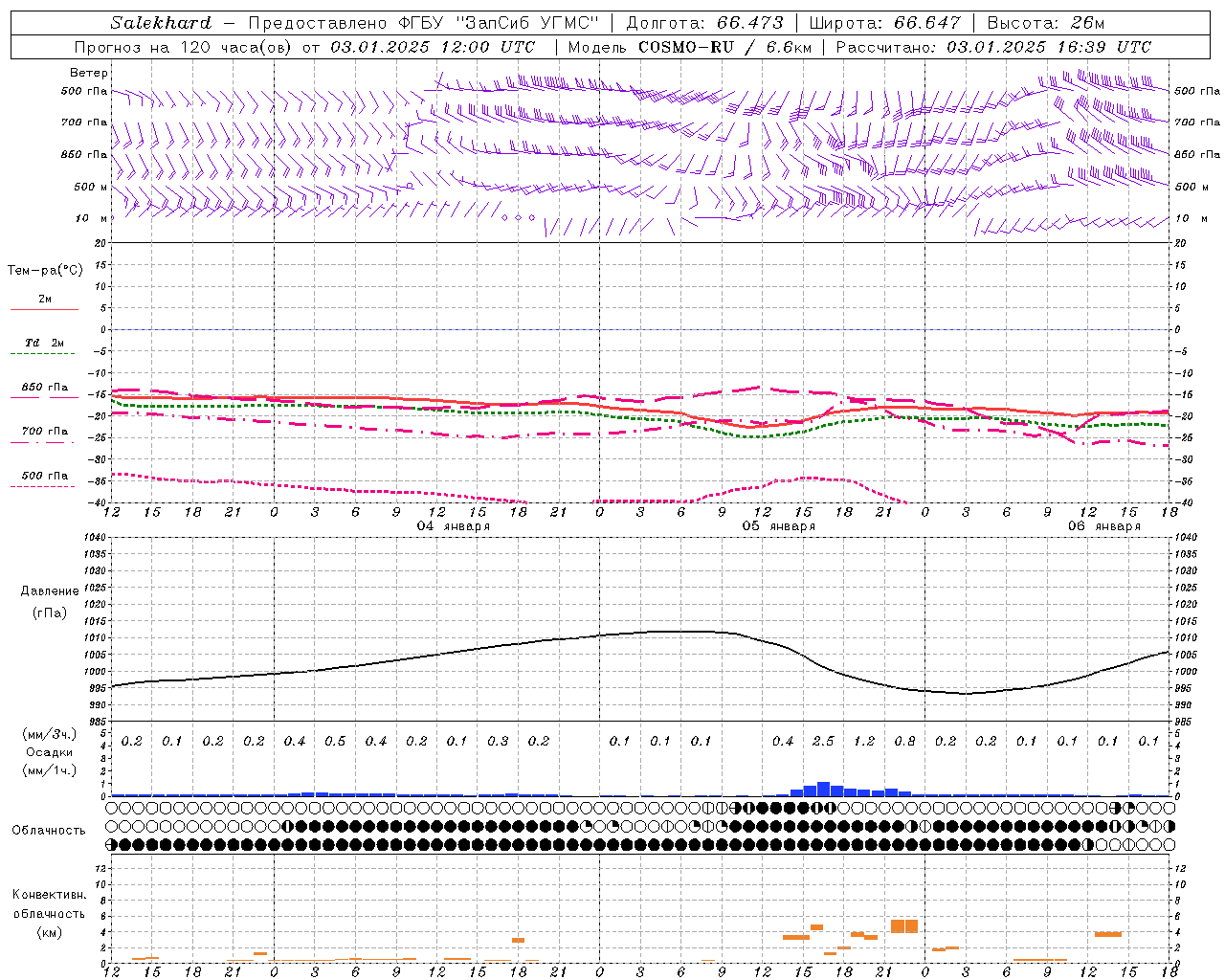The width and height of the screenshot is (1225, 980).
Task: Click the '(км)' unit under convective cloudiness
Action: click(49, 932)
